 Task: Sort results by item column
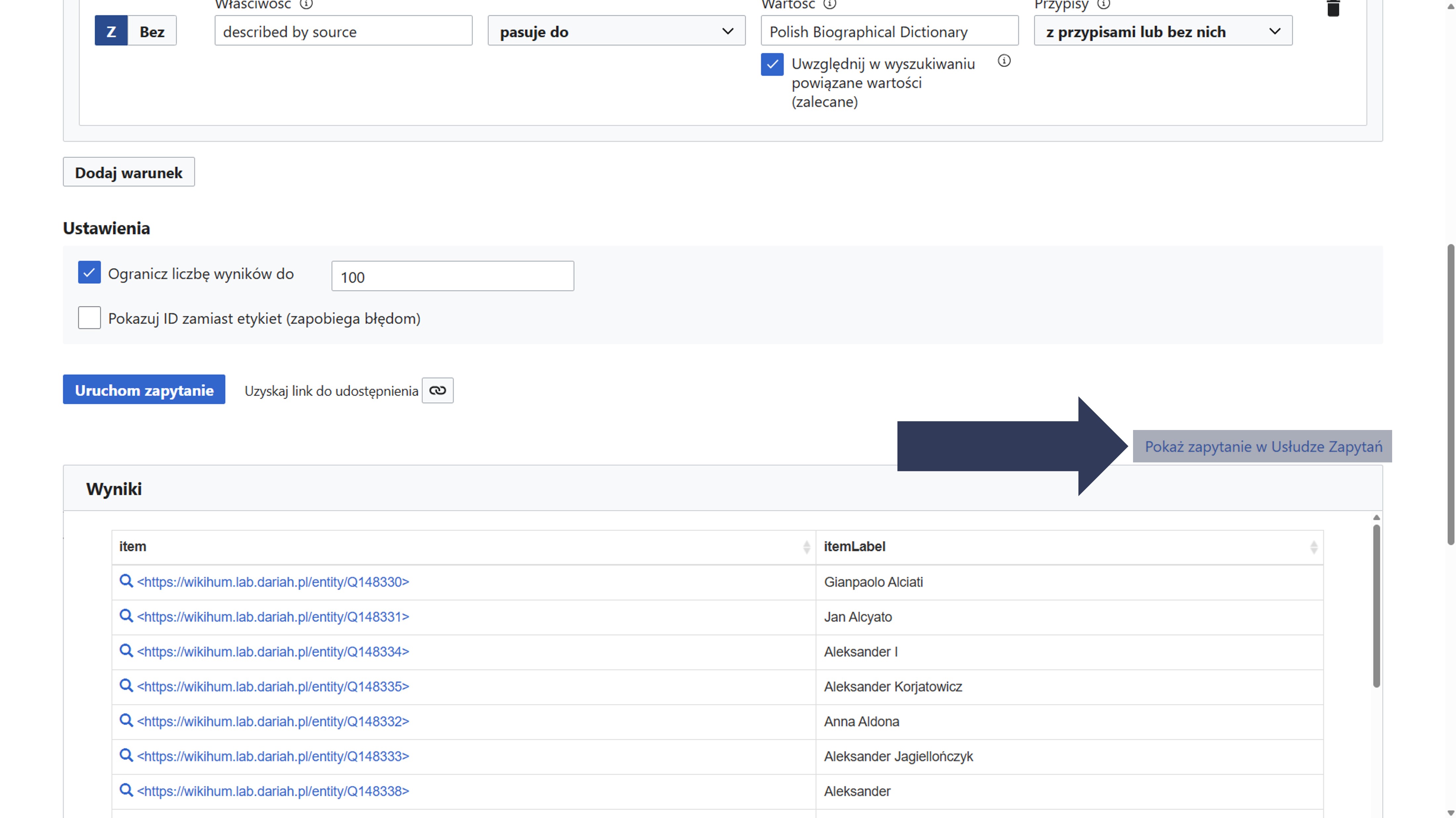pyautogui.click(x=806, y=547)
